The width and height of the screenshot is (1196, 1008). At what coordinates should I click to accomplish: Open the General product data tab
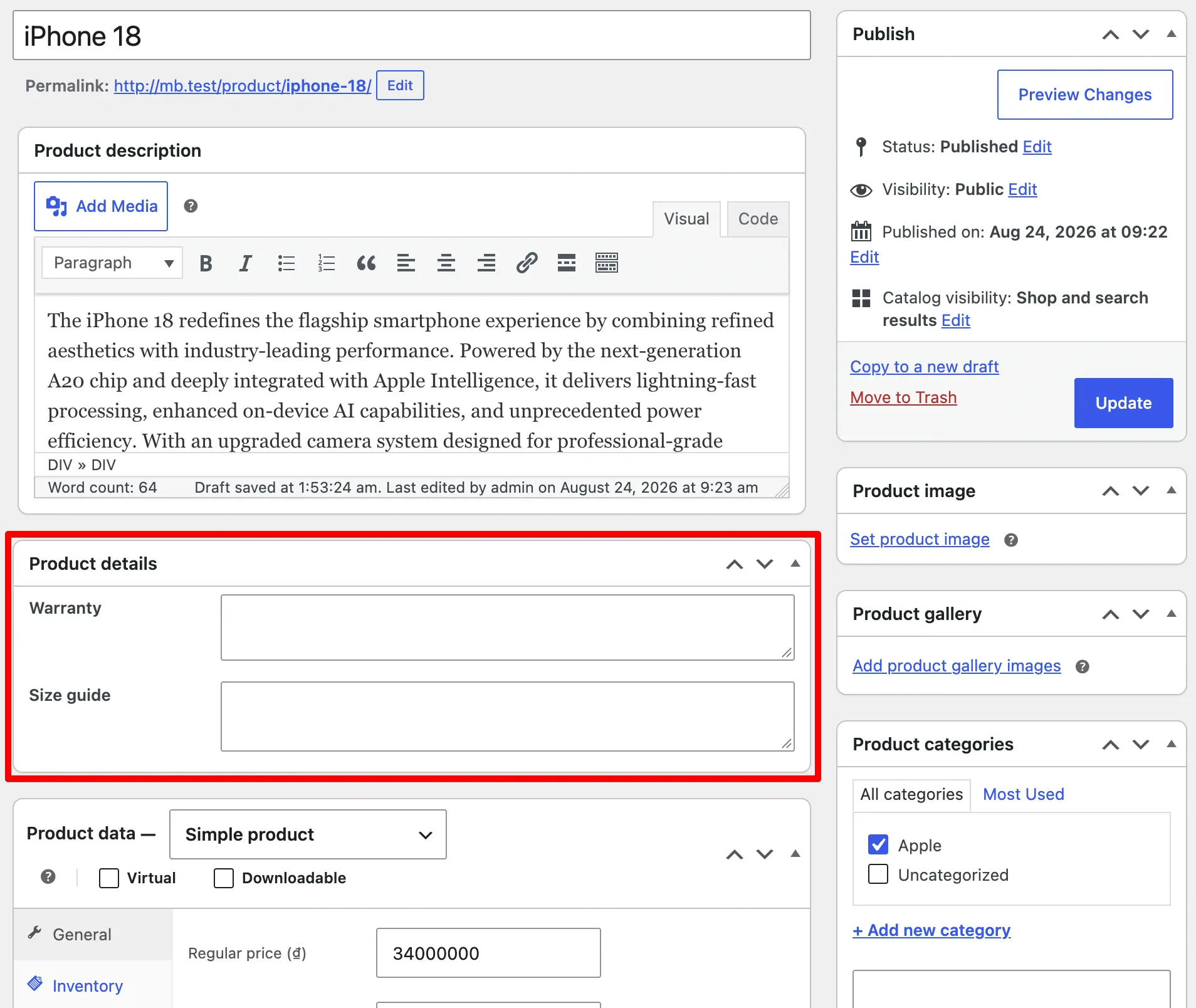pyautogui.click(x=93, y=934)
